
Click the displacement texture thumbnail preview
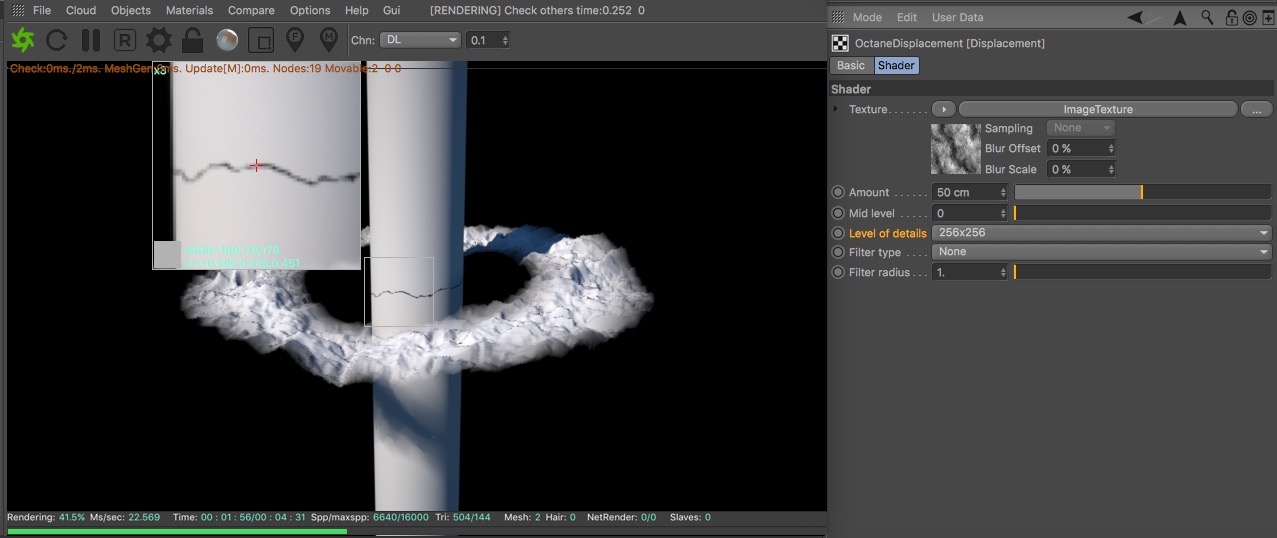tap(956, 149)
